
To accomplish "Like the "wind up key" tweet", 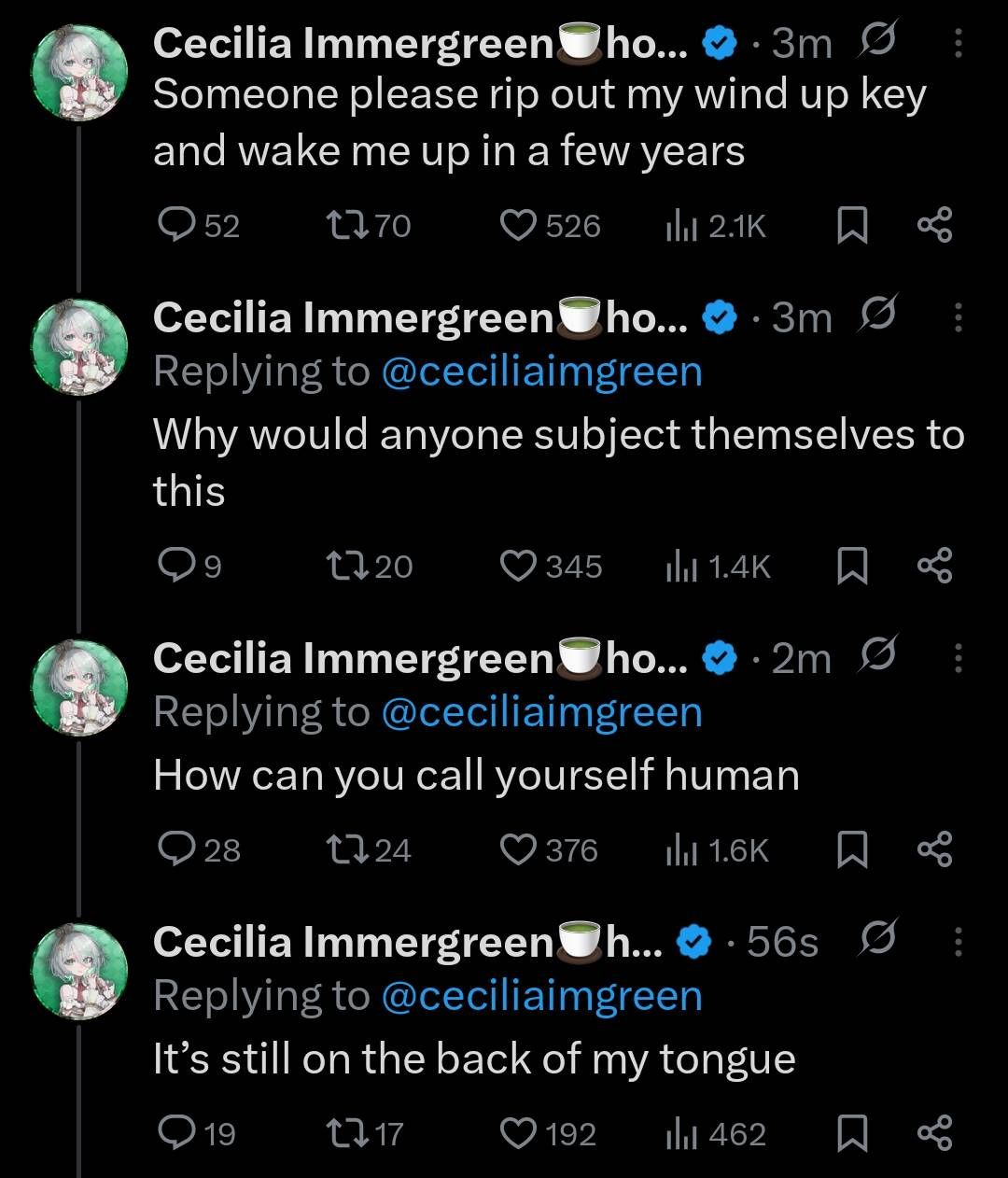I will point(517,226).
